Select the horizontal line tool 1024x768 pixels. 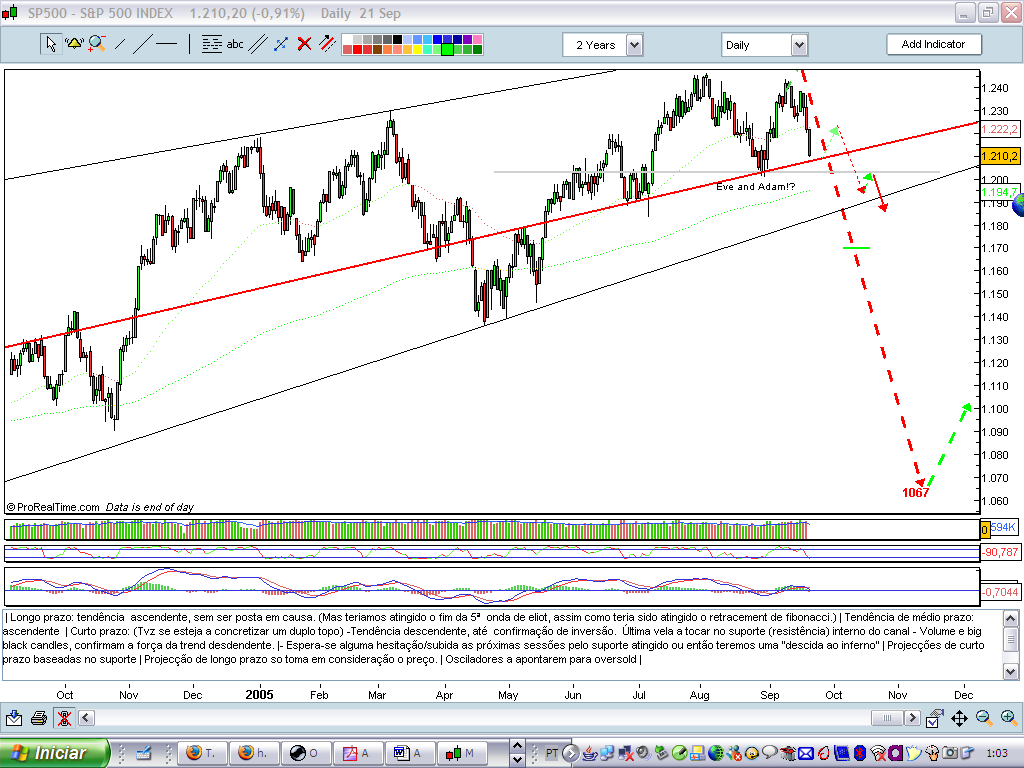(x=166, y=44)
